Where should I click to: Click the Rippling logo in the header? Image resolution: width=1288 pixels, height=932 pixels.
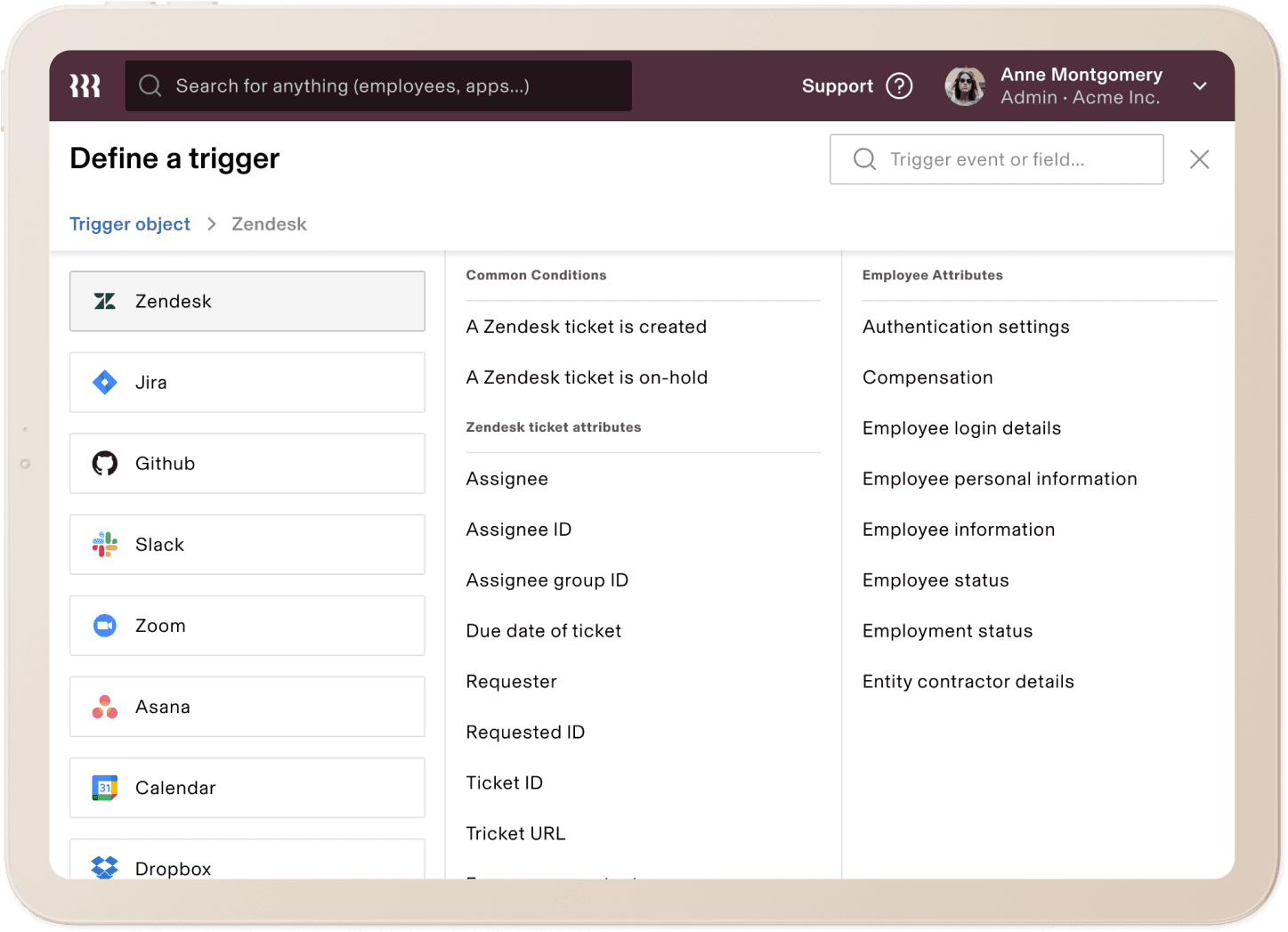coord(85,85)
